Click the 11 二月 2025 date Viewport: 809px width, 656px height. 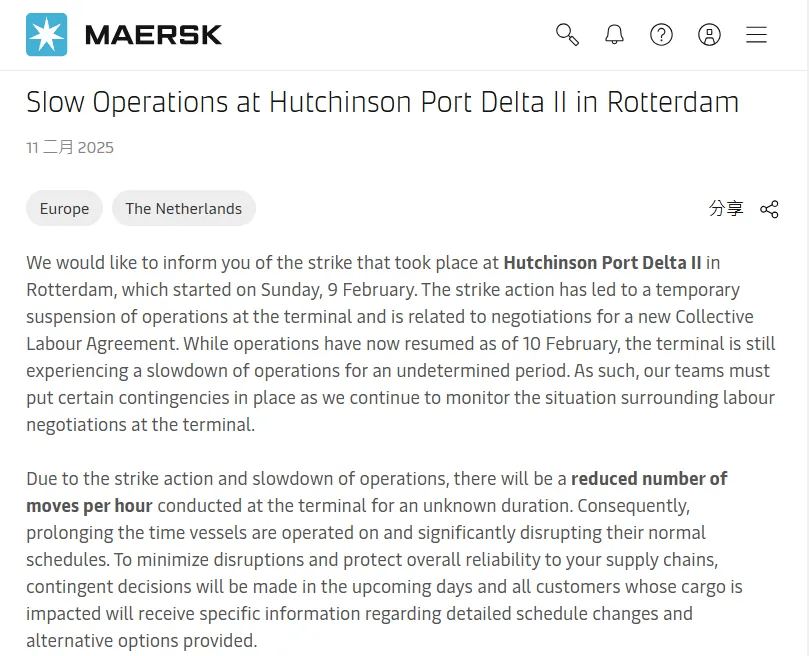pyautogui.click(x=70, y=148)
